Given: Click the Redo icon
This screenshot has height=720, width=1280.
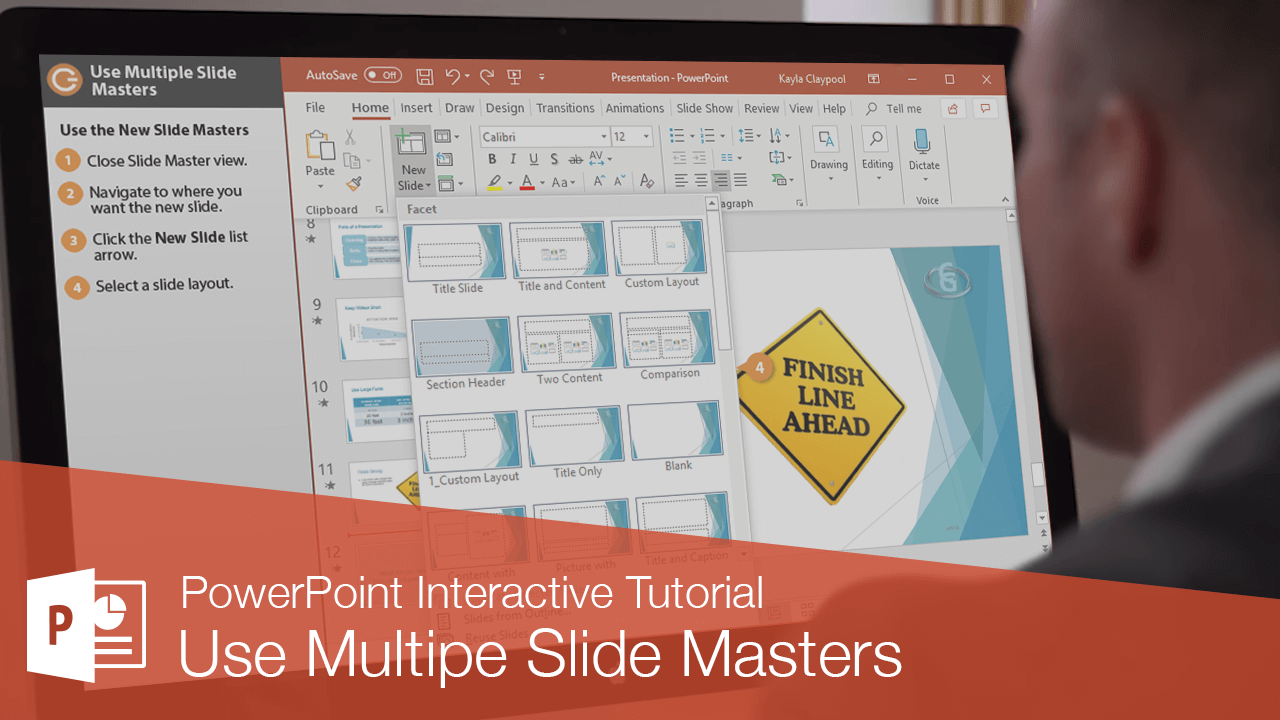Looking at the screenshot, I should point(486,77).
